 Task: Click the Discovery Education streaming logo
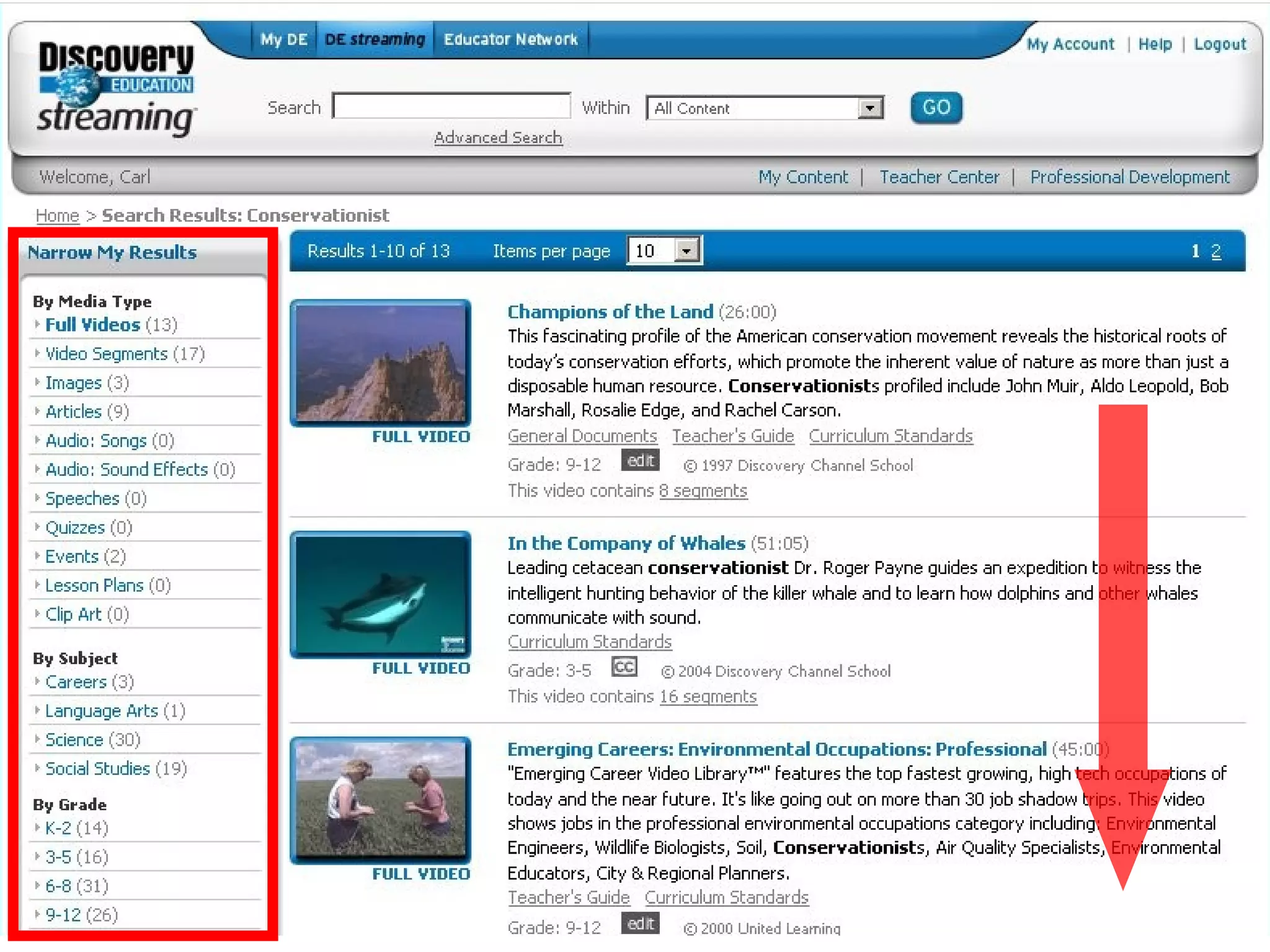(x=116, y=89)
